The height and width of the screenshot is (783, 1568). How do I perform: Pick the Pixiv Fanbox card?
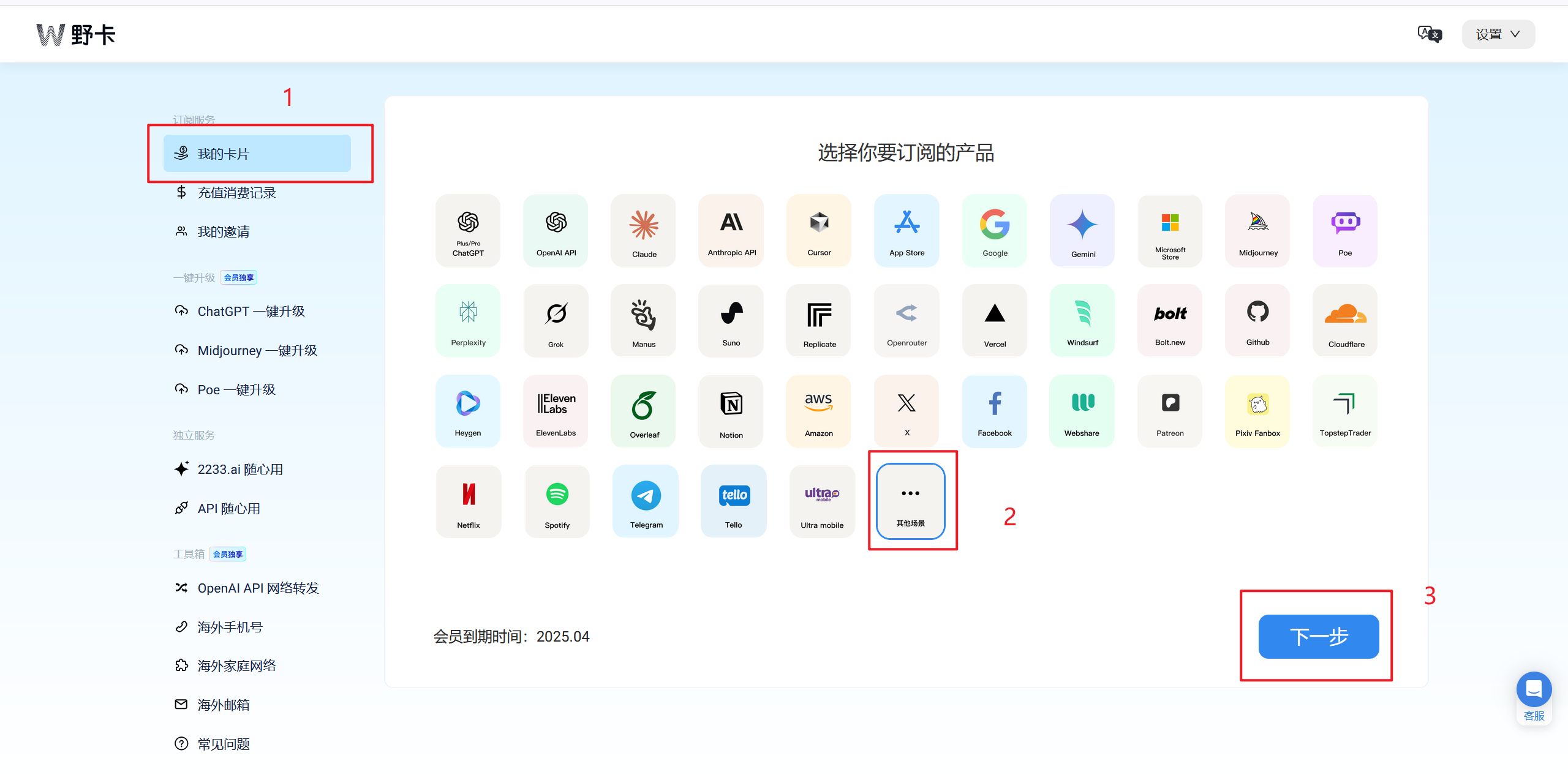(1257, 411)
